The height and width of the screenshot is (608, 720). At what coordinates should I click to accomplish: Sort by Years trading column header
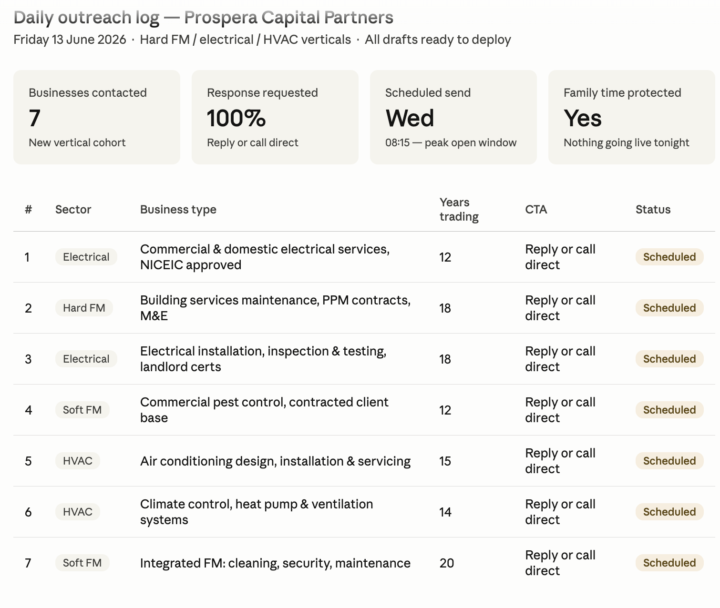(459, 209)
